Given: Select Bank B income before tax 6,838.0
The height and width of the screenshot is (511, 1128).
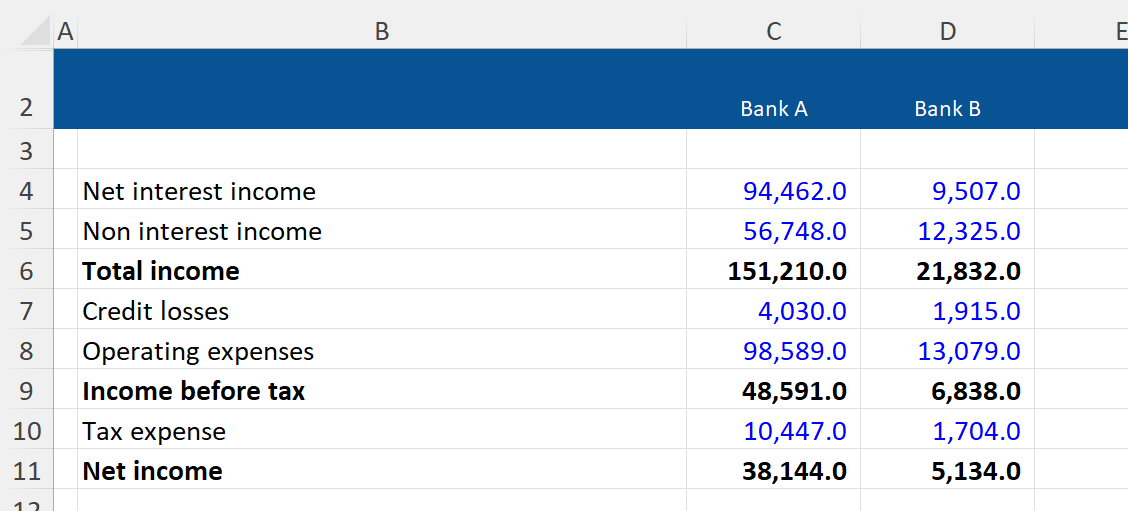Looking at the screenshot, I should [x=975, y=391].
